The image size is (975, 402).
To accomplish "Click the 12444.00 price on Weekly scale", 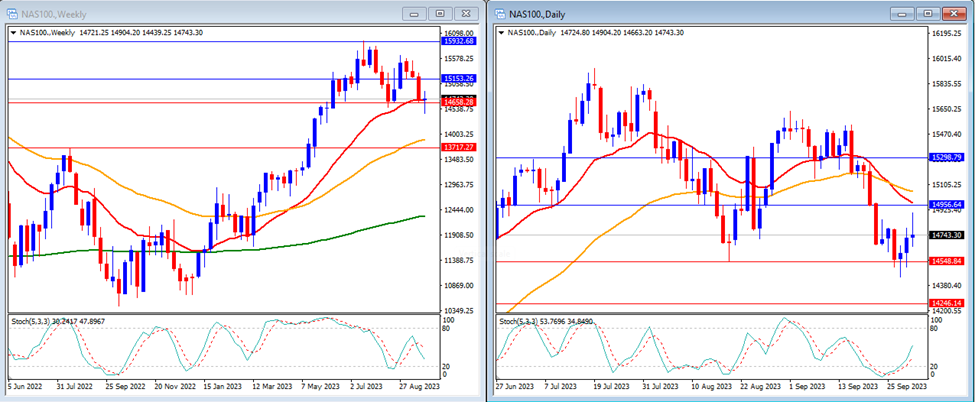I will pyautogui.click(x=461, y=210).
